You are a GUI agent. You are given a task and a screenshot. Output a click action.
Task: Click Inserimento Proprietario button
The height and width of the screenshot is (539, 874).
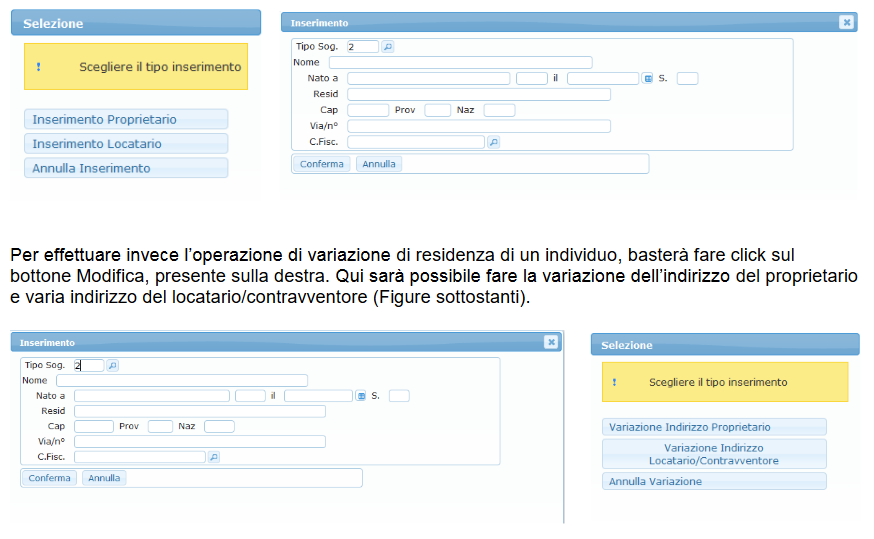(x=126, y=120)
